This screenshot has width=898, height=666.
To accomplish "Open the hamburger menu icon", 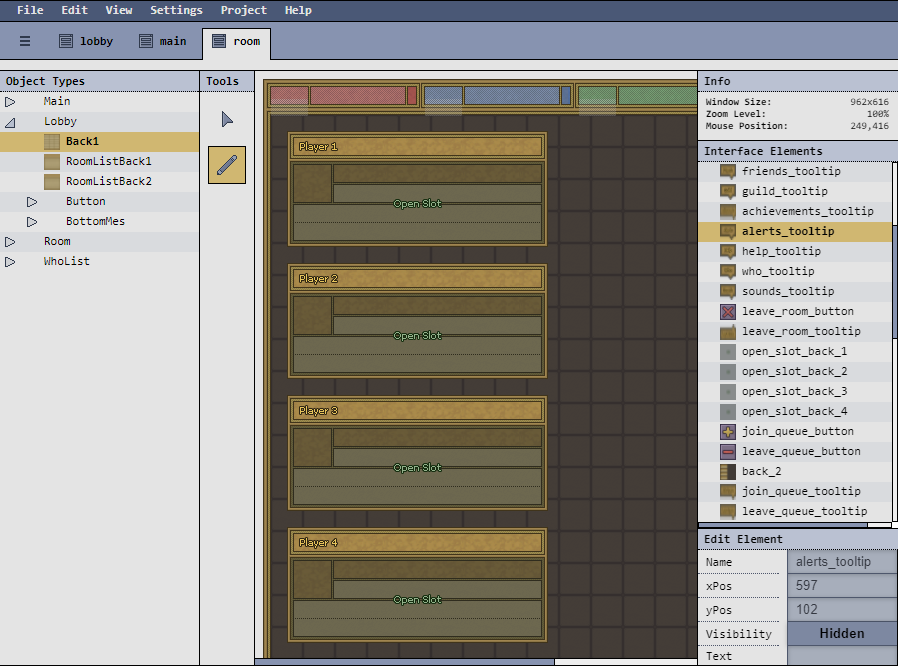I will 25,41.
